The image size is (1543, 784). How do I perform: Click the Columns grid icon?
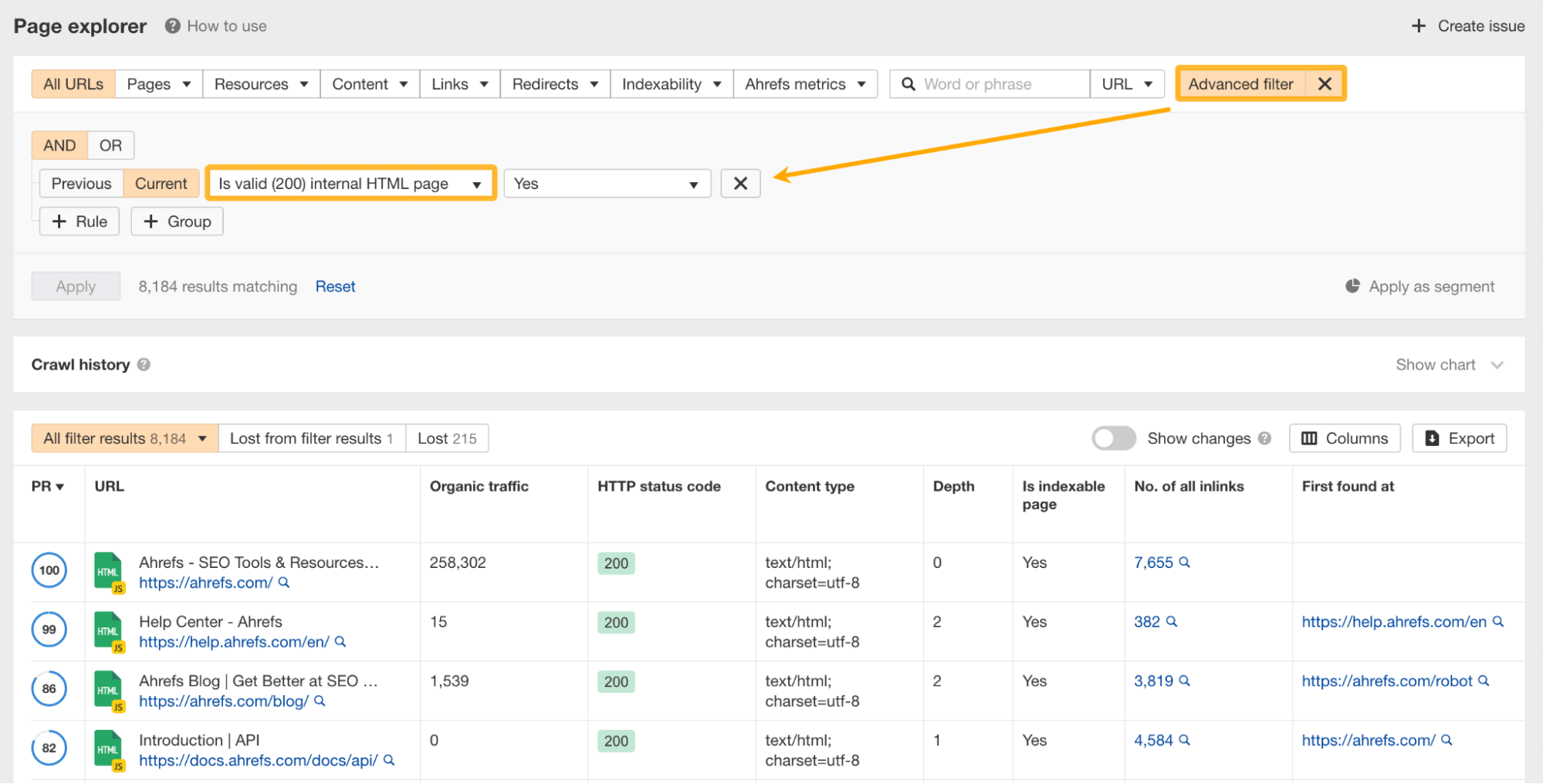click(x=1310, y=438)
